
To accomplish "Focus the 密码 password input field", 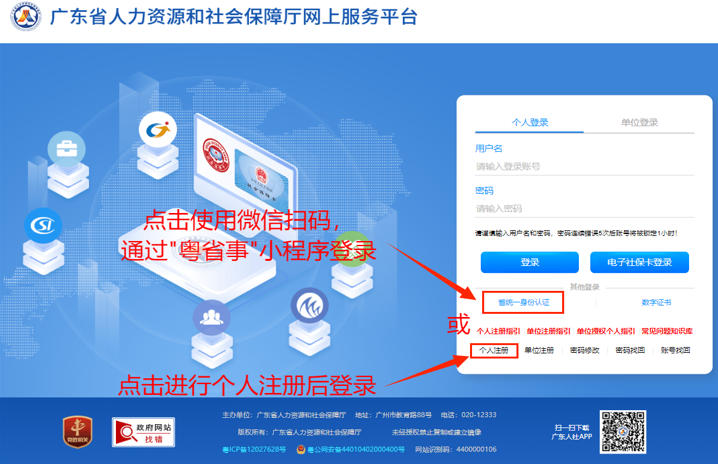I will point(584,209).
